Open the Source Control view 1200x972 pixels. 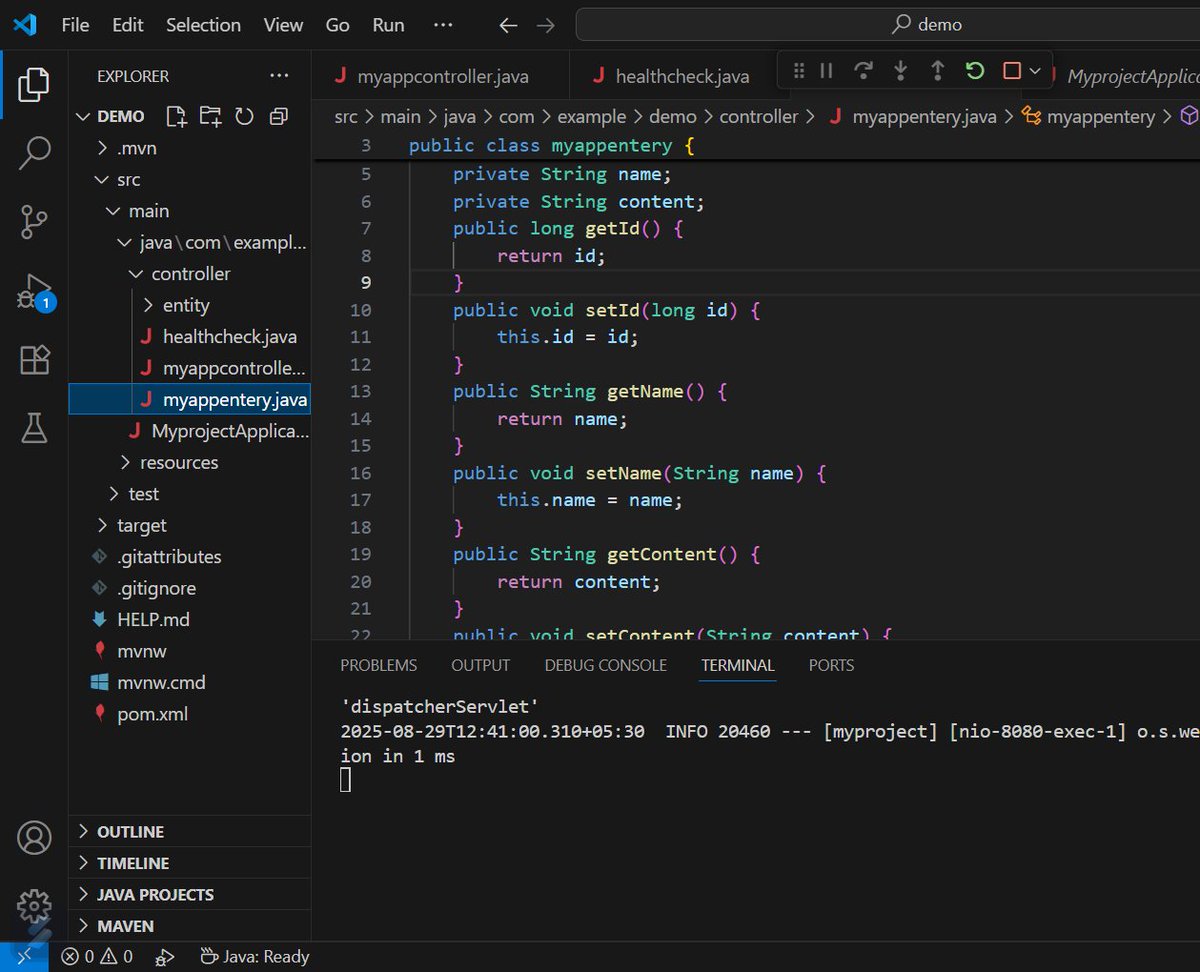[x=34, y=222]
